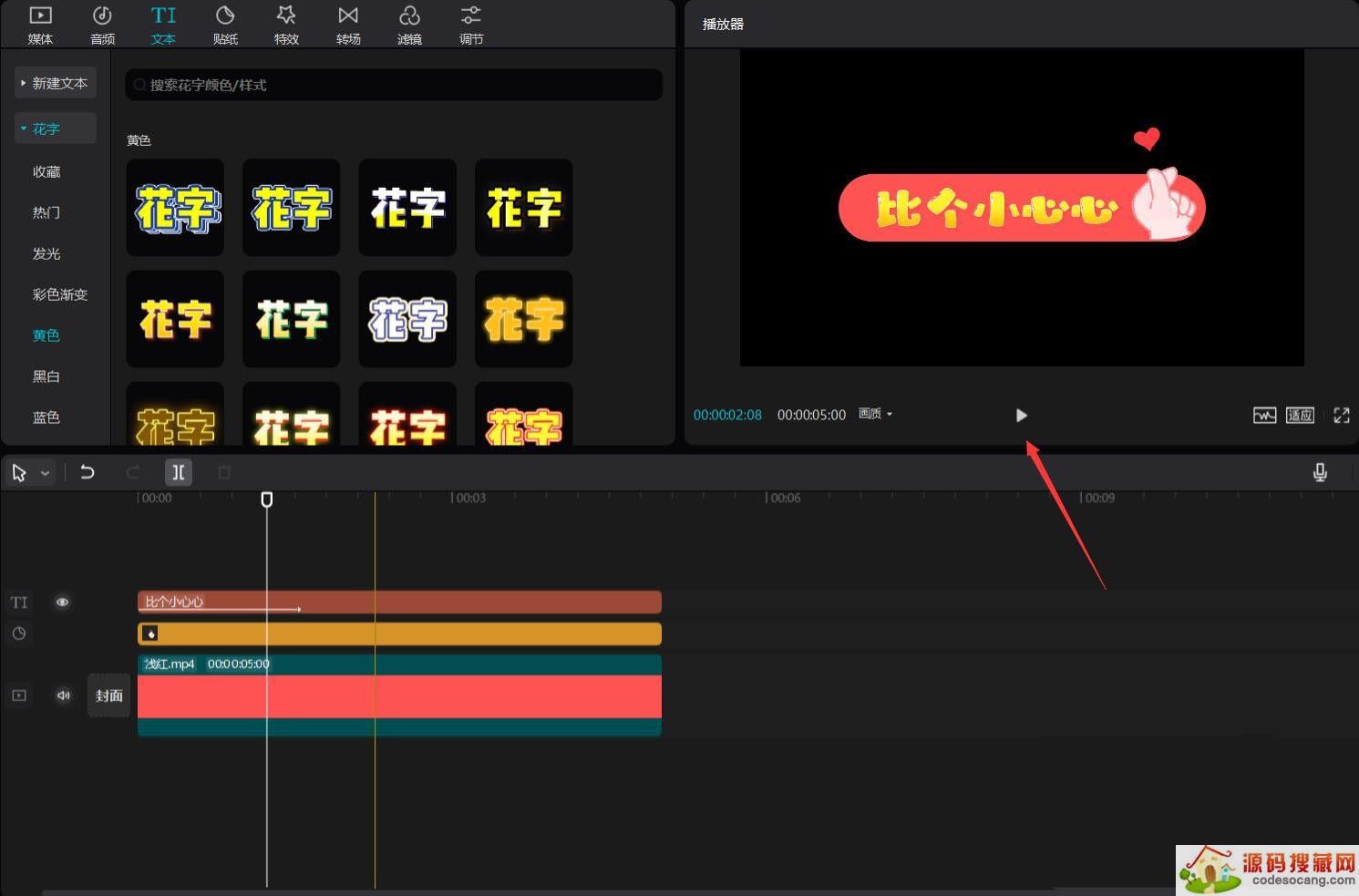Open the 贴纸 stickers panel
The image size is (1359, 896).
(225, 25)
